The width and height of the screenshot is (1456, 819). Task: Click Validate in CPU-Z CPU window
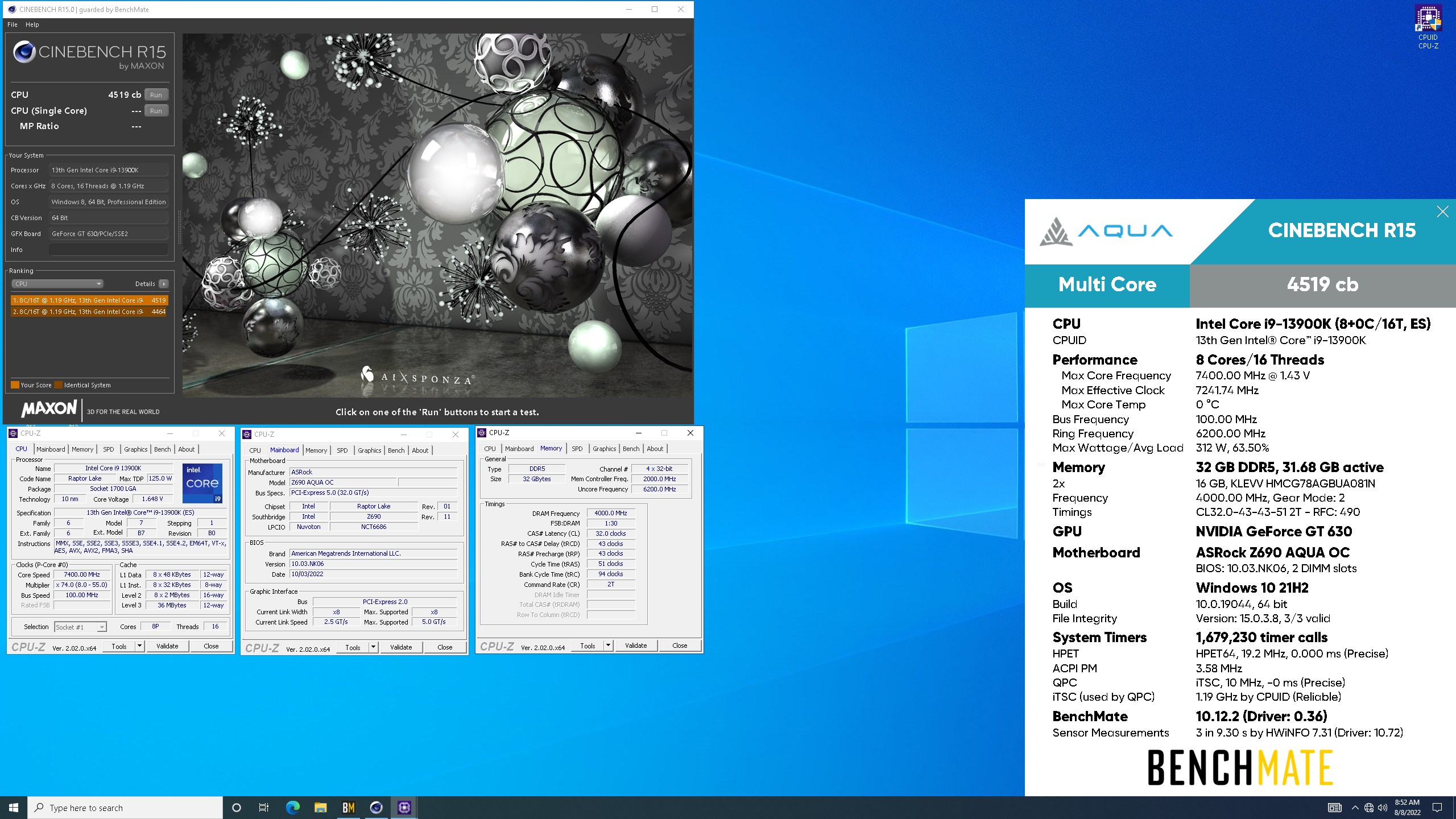click(167, 647)
